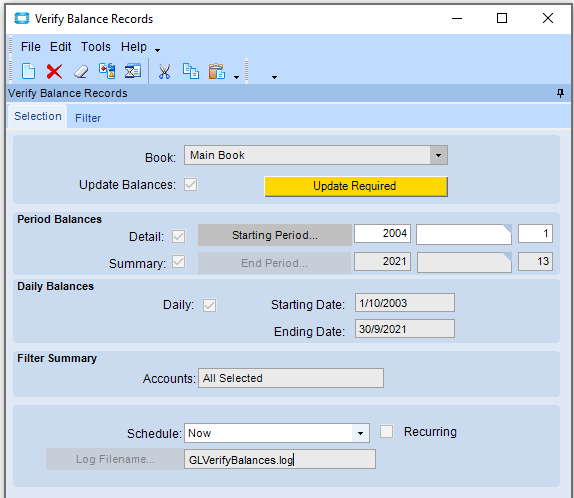Image resolution: width=574 pixels, height=498 pixels.
Task: Expand the Schedule combo box
Action: (360, 433)
